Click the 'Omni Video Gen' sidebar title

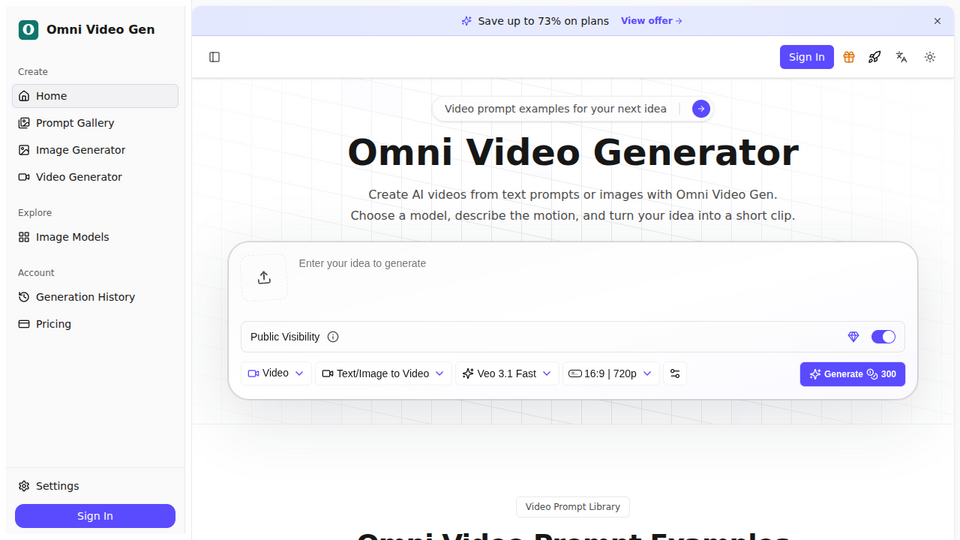coord(100,29)
